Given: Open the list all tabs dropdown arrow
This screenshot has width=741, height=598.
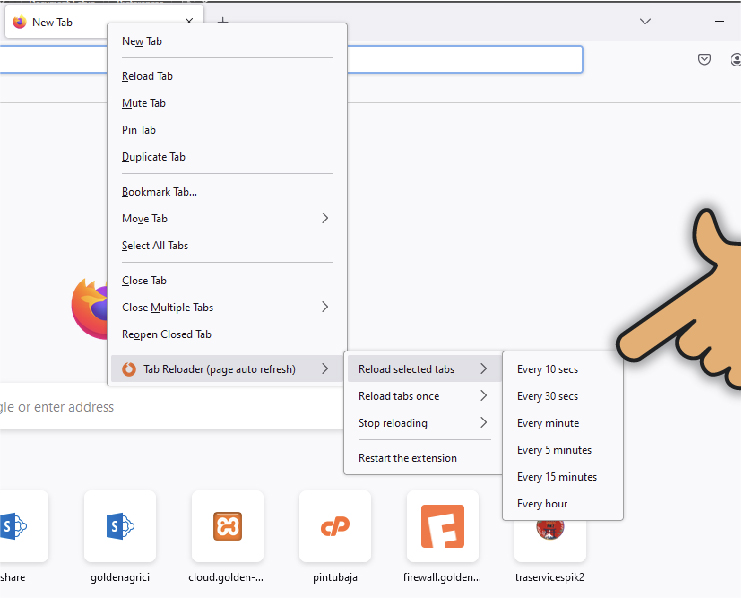Looking at the screenshot, I should (x=646, y=21).
